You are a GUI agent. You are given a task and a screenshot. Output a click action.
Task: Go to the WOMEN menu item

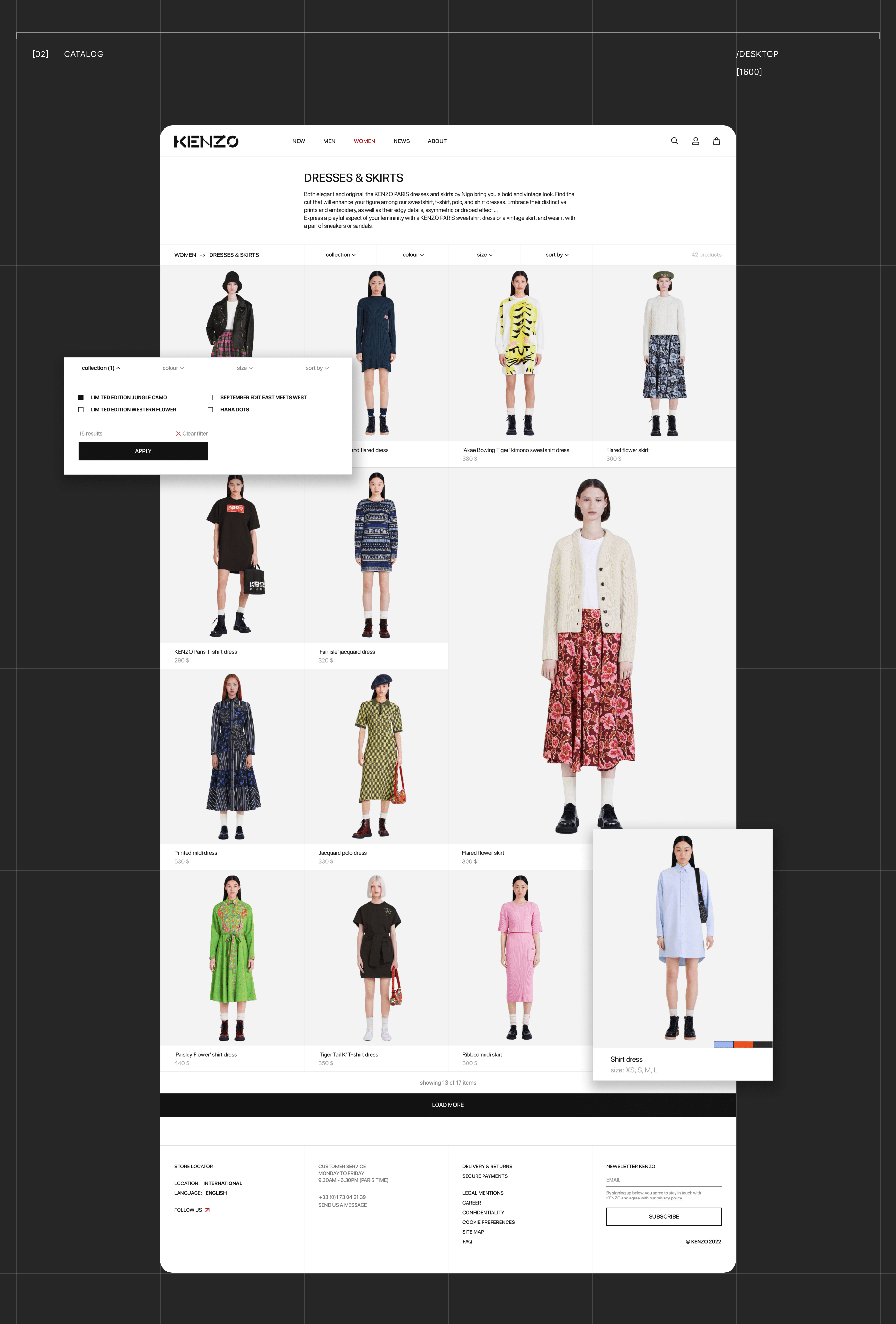[364, 141]
